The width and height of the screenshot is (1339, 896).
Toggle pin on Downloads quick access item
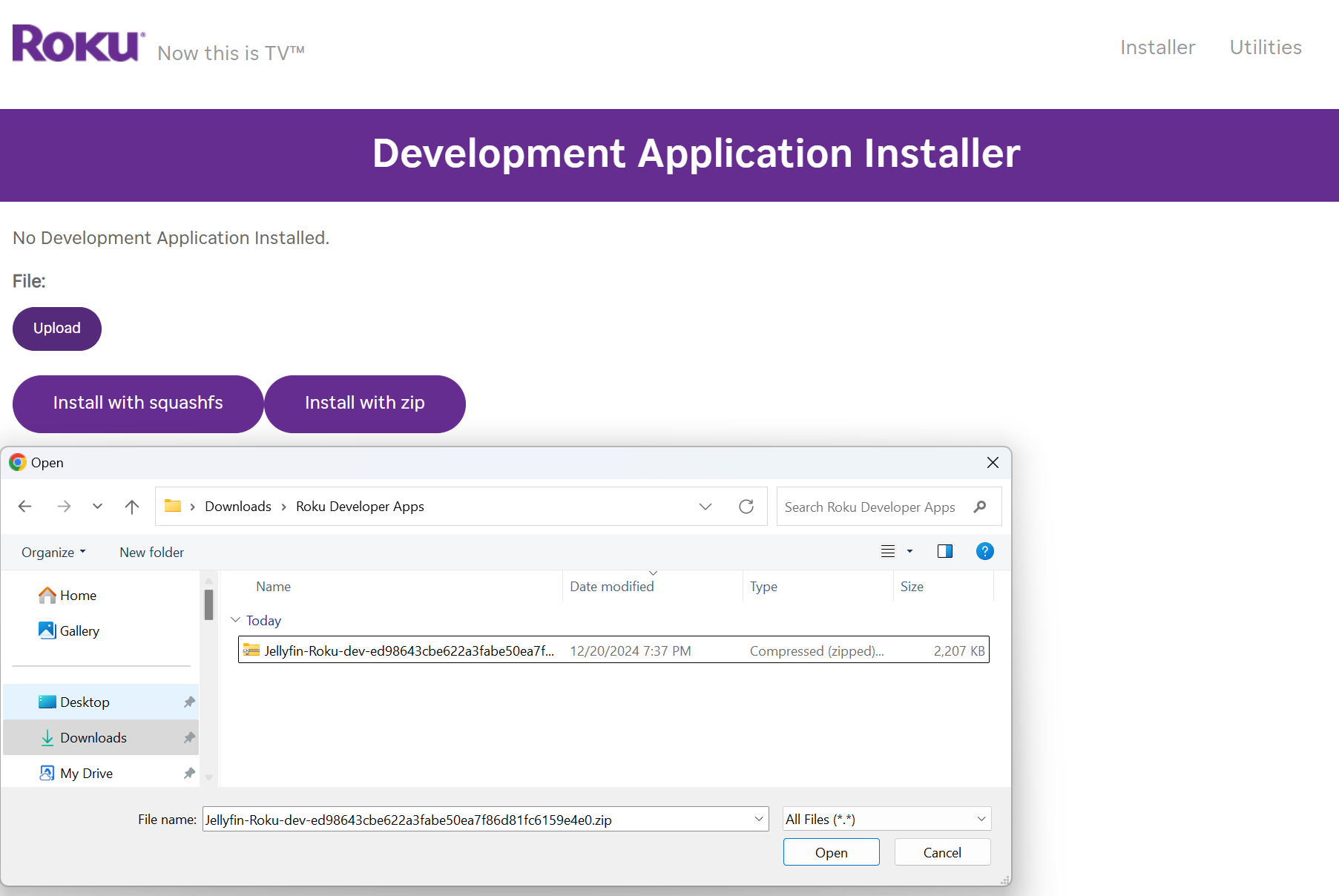tap(189, 737)
